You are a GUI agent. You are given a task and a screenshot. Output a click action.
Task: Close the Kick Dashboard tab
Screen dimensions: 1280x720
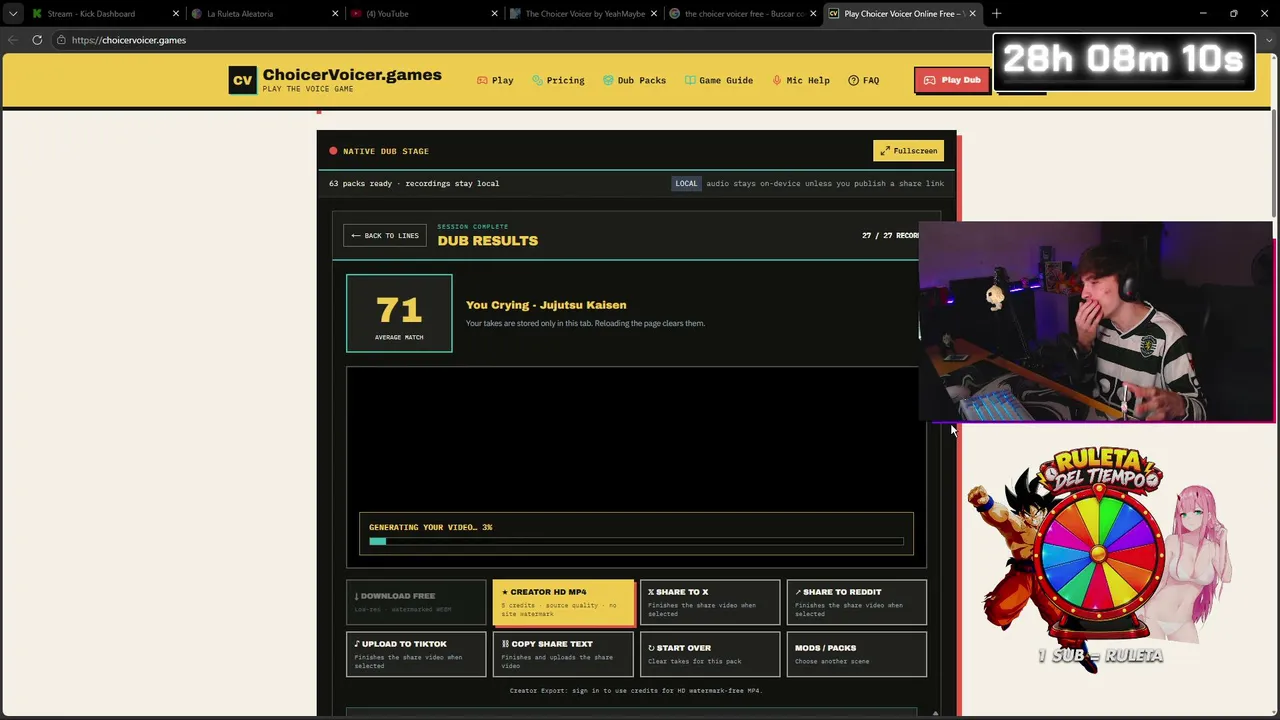[x=176, y=14]
